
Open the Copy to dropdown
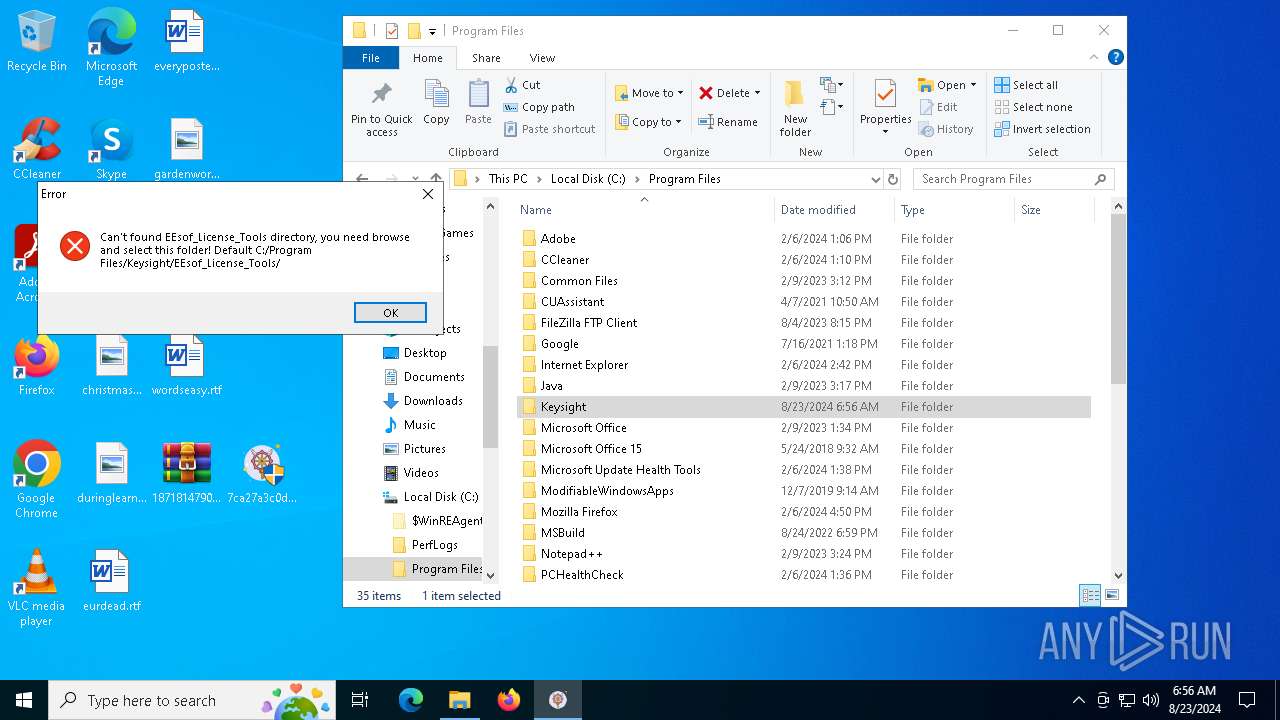pos(648,122)
